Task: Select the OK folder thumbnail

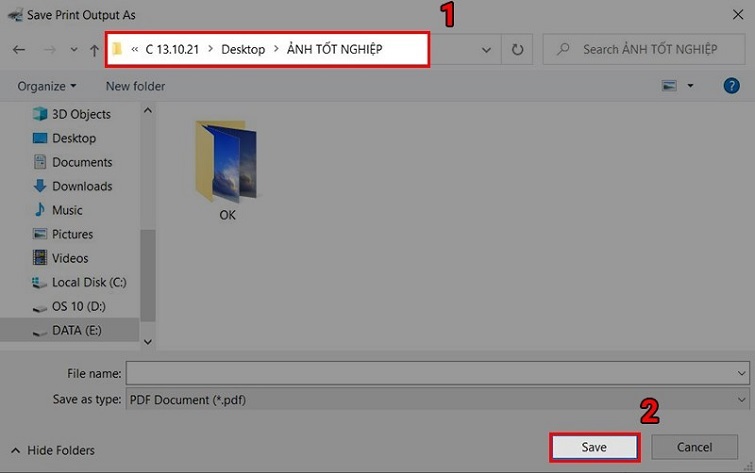Action: coord(227,165)
